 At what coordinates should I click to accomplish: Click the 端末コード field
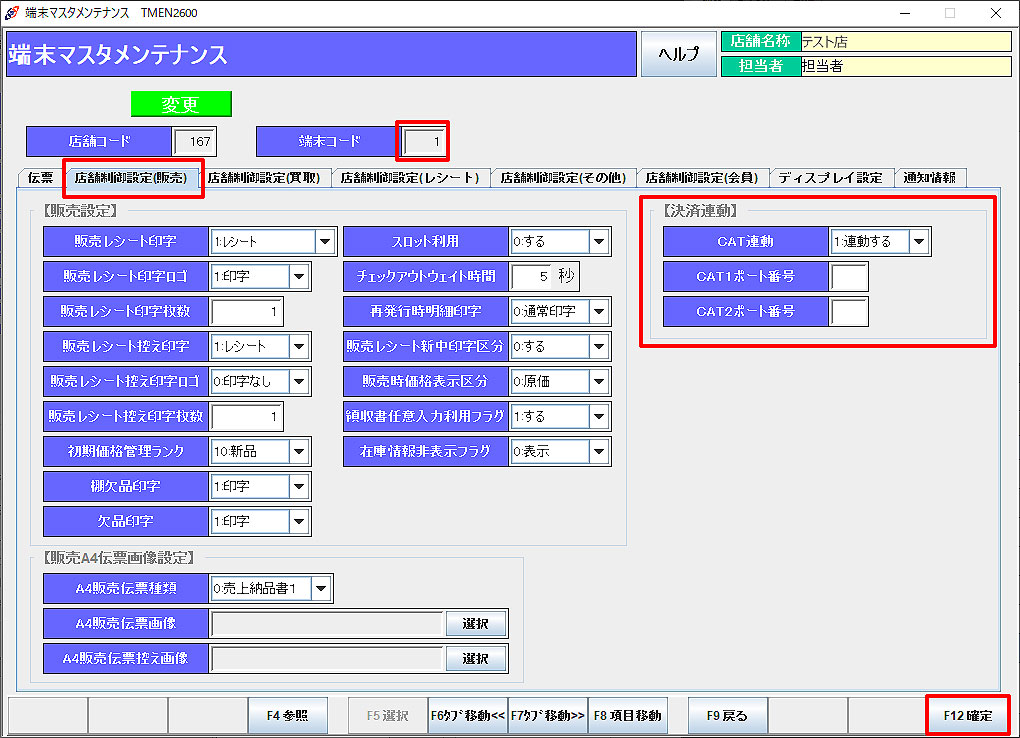[424, 141]
